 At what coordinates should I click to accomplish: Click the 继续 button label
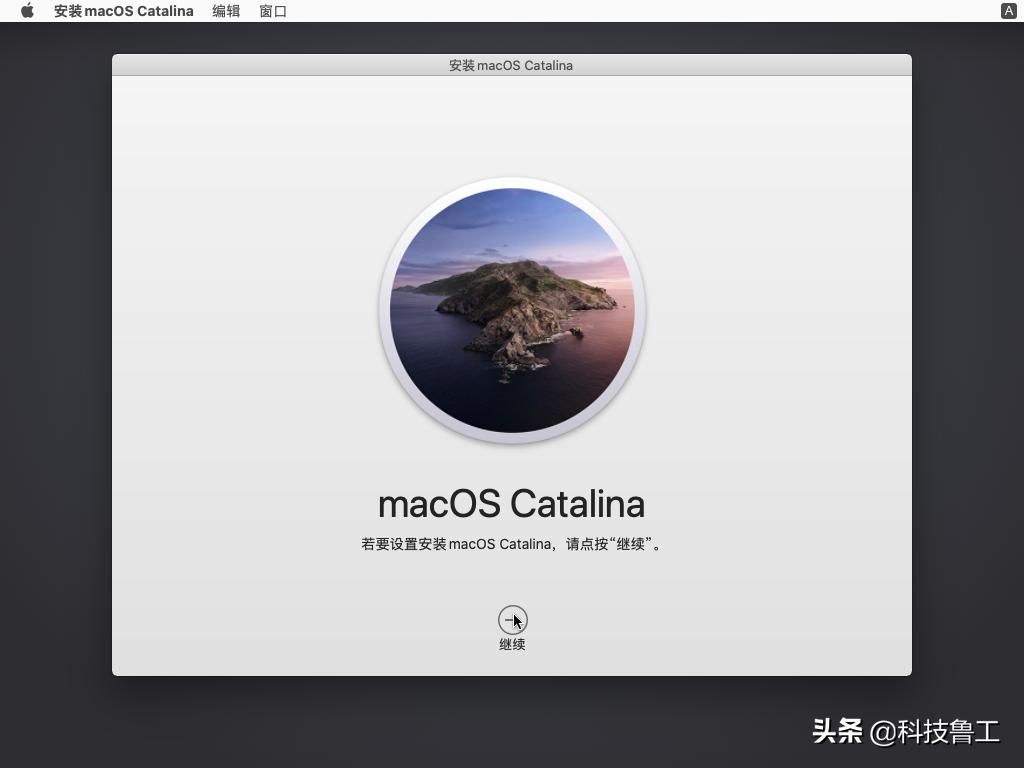click(512, 644)
